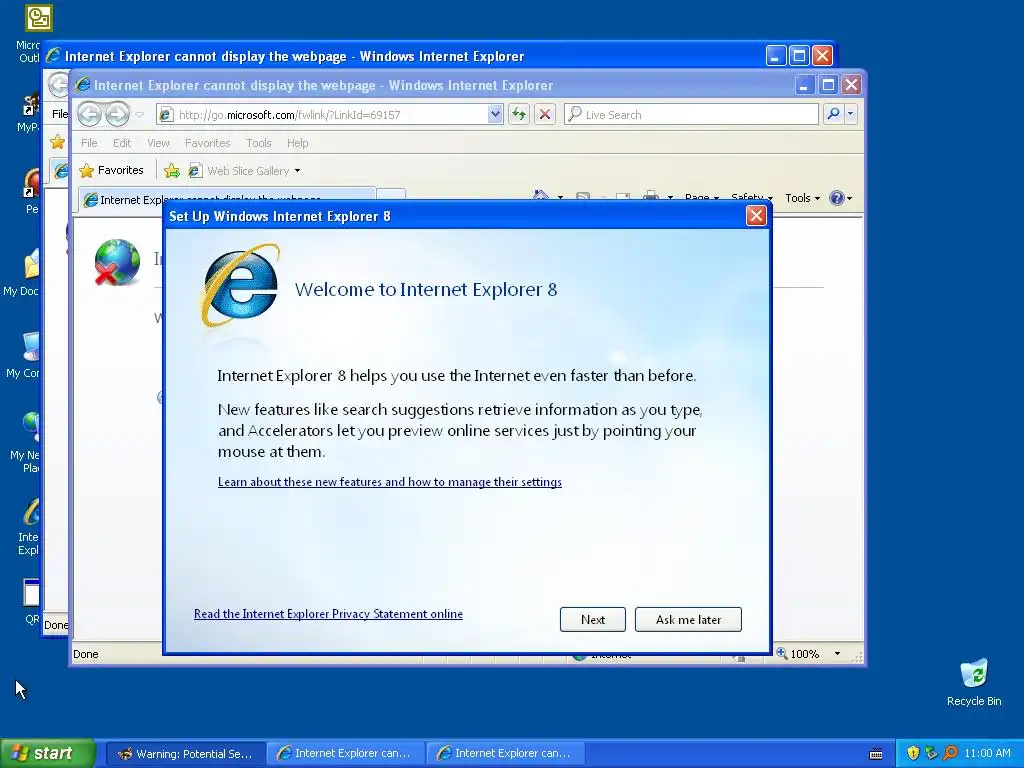The width and height of the screenshot is (1024, 768).
Task: Click the 11:00 AM clock
Action: [987, 754]
